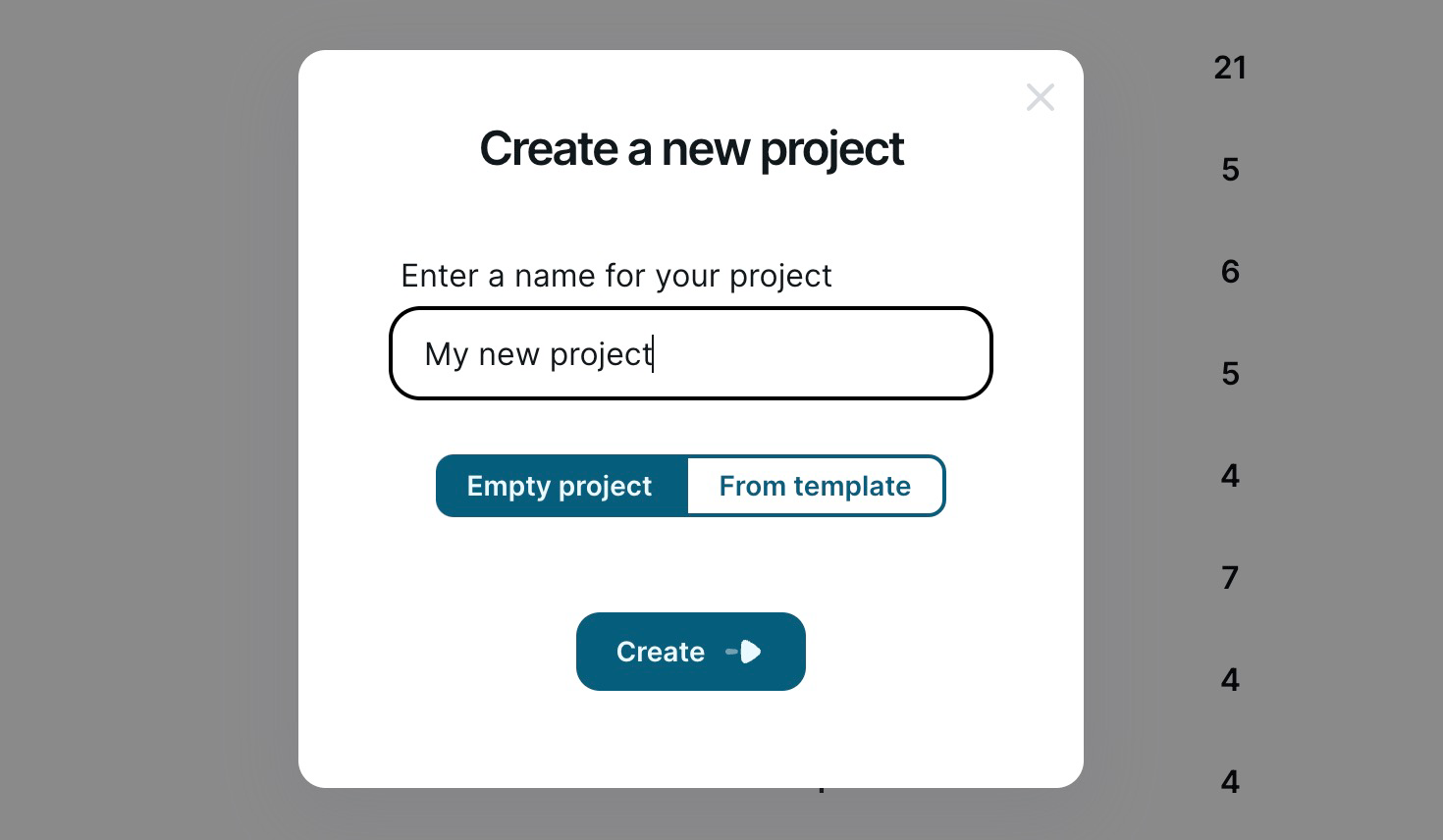This screenshot has height=840, width=1443.
Task: Click the 'Enter a name for your project' label
Action: [615, 276]
